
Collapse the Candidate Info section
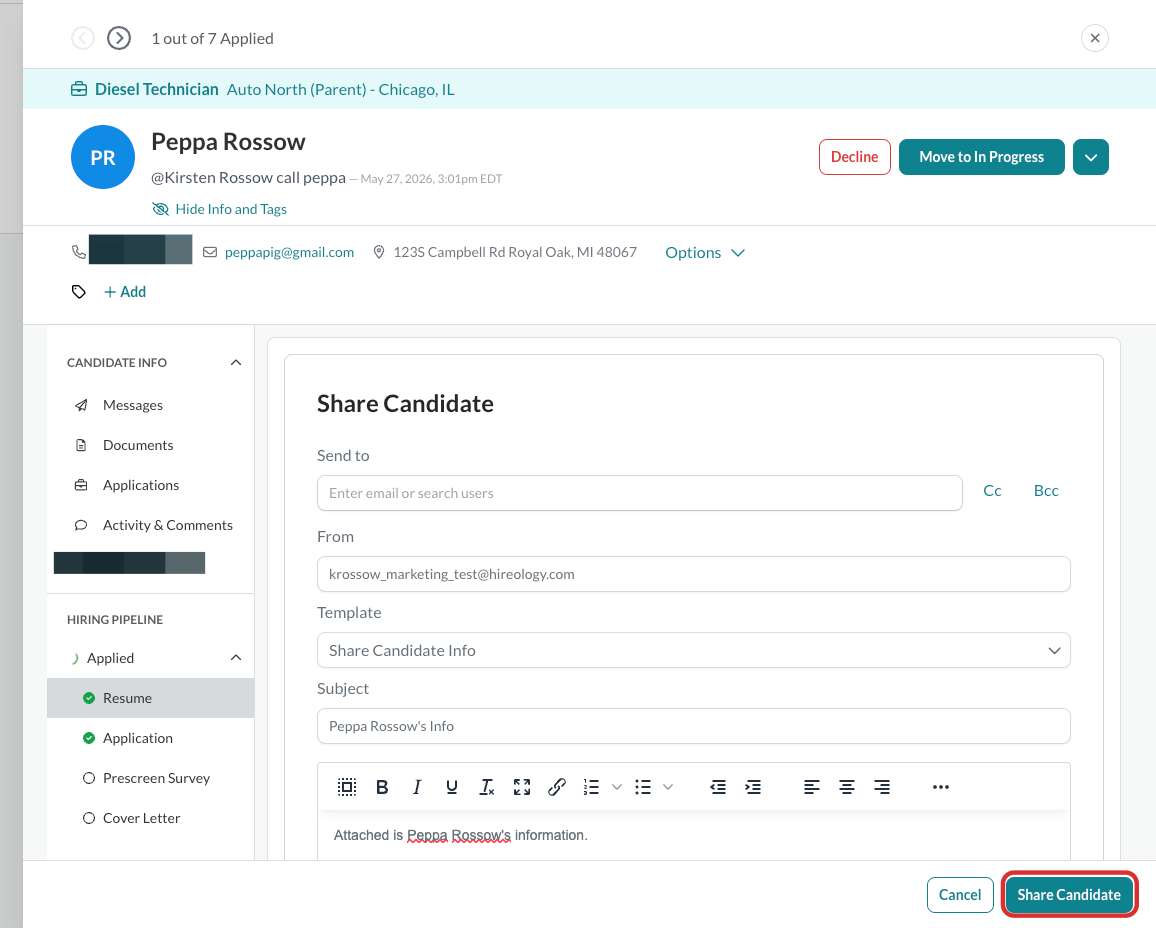[x=236, y=363]
